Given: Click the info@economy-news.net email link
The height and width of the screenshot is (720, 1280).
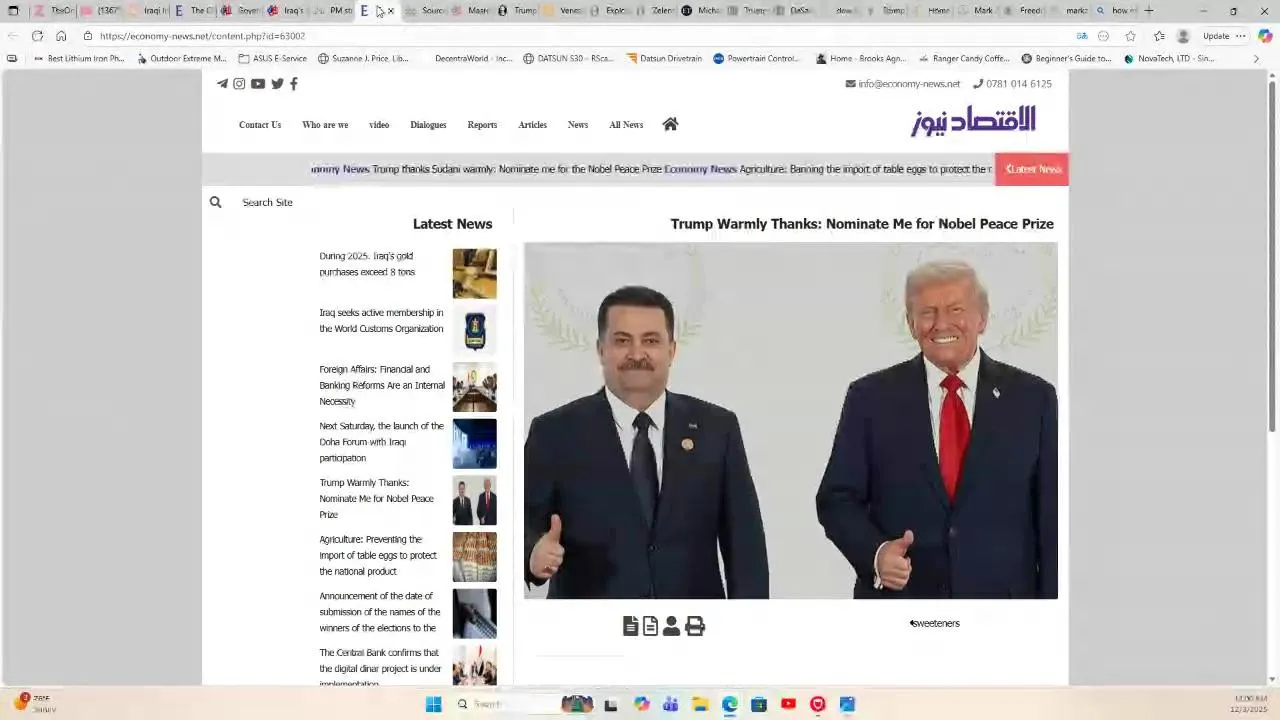Looking at the screenshot, I should coord(909,84).
